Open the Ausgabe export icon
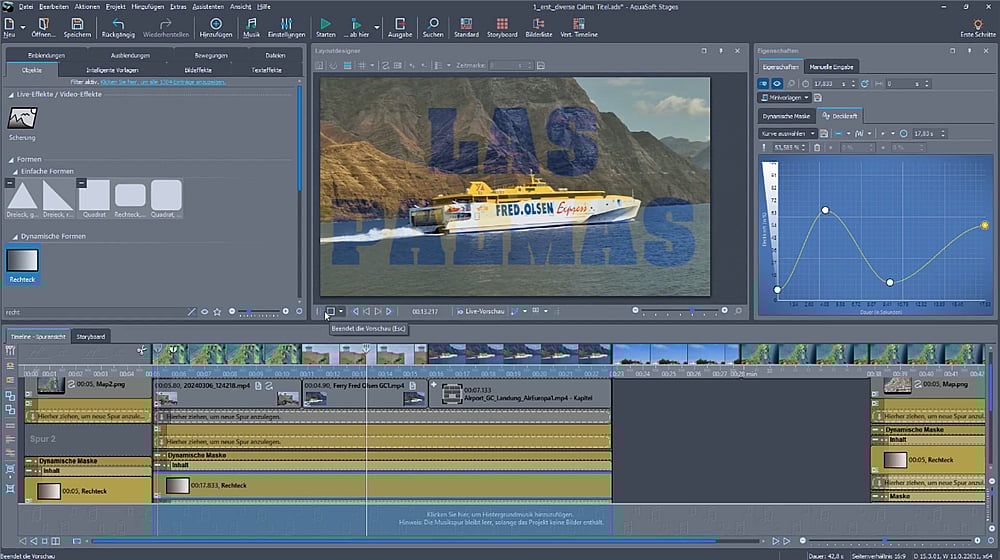Viewport: 1000px width, 560px height. point(400,24)
